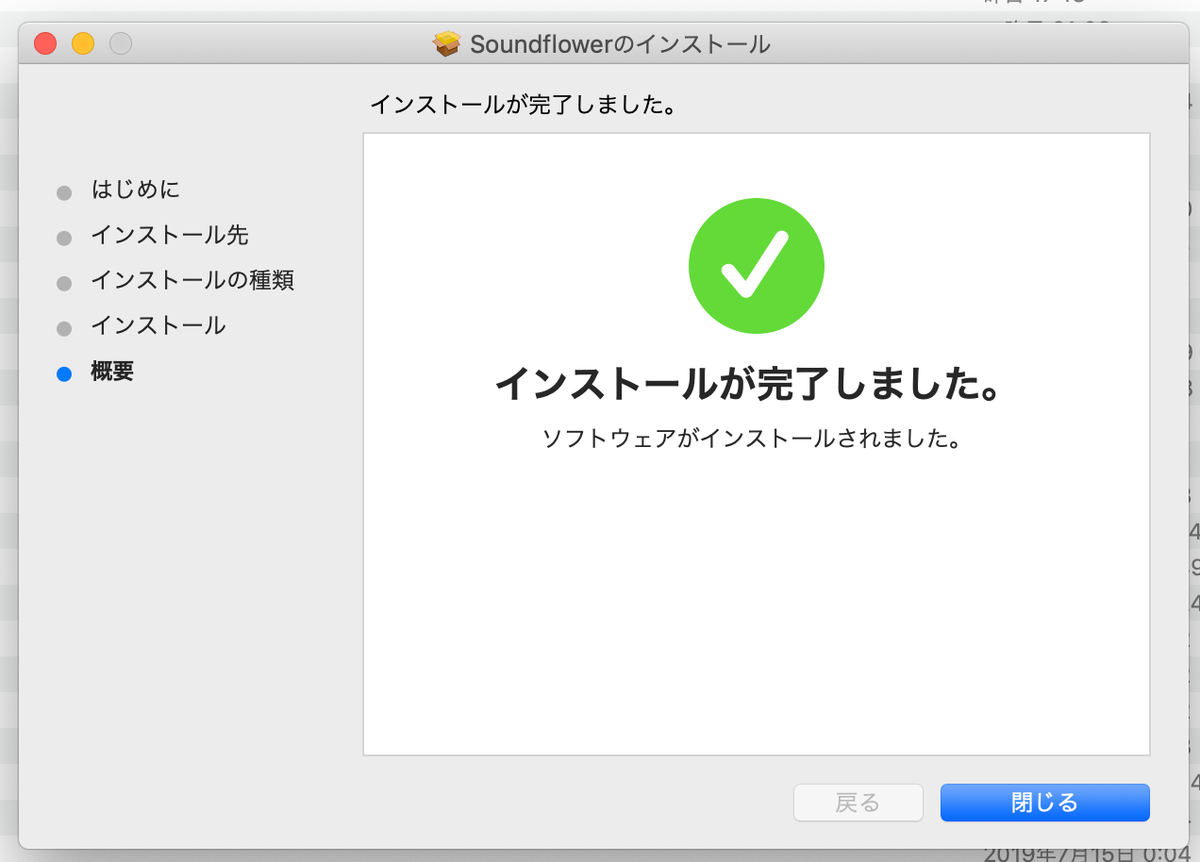This screenshot has width=1200, height=862.
Task: Select the インストールの種類 step
Action: tap(190, 280)
